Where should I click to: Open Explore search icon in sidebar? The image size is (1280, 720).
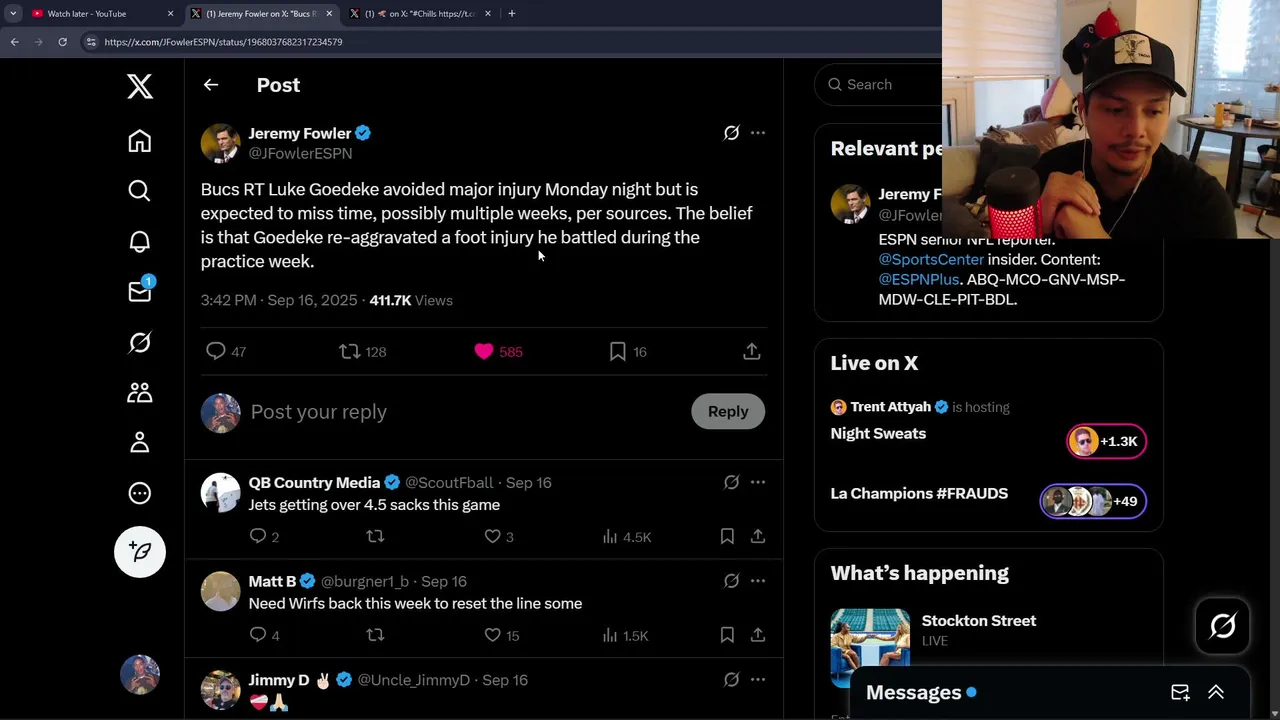pyautogui.click(x=140, y=191)
